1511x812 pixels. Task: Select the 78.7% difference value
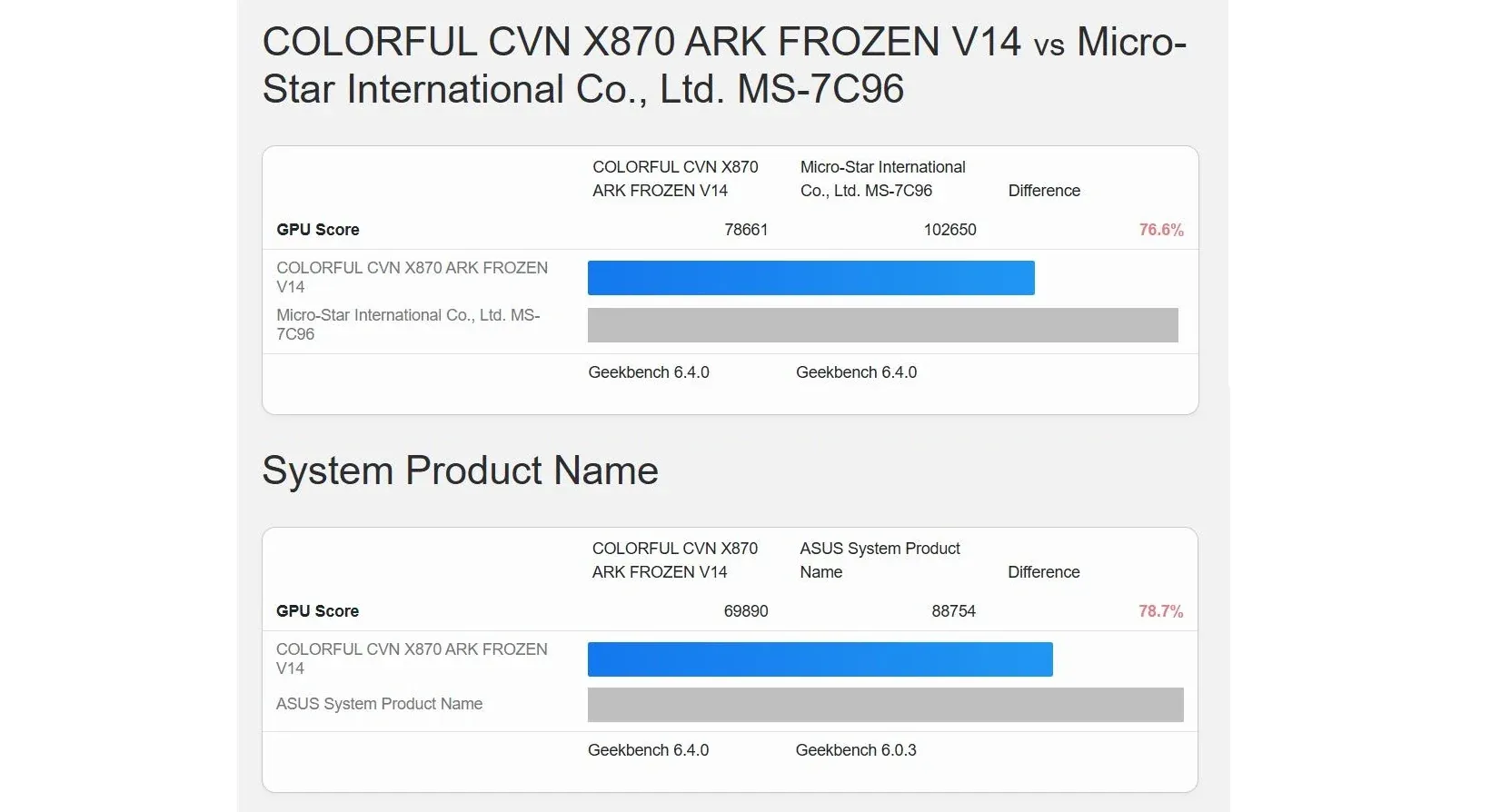[1161, 611]
